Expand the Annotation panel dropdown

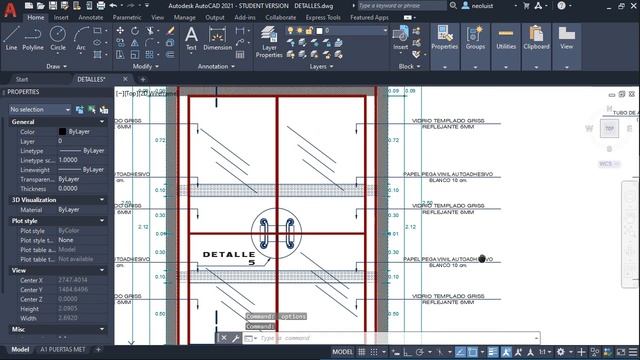point(216,66)
